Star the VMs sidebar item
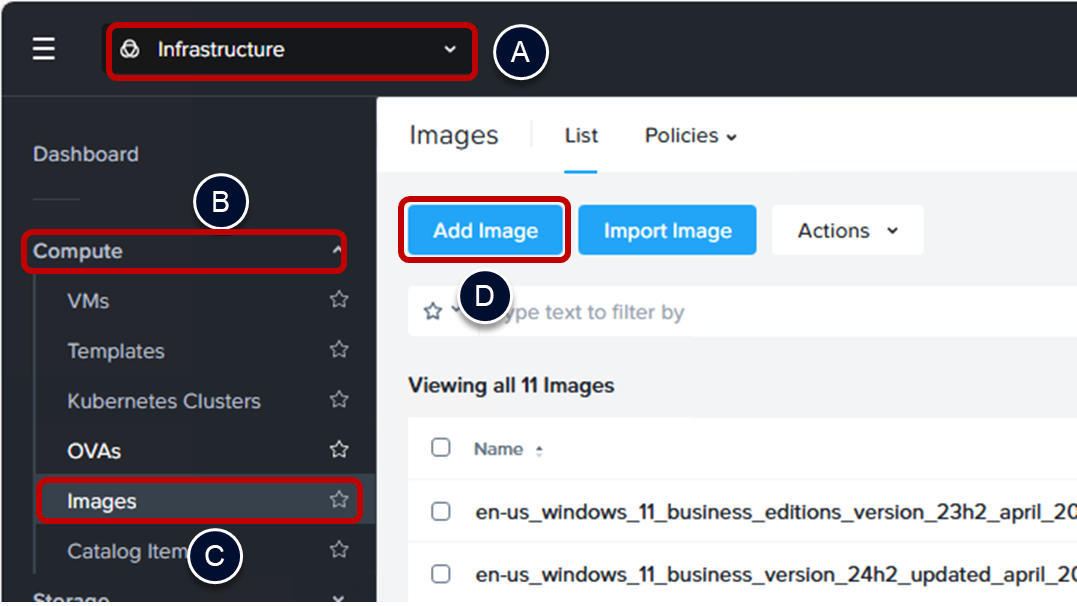 point(339,299)
